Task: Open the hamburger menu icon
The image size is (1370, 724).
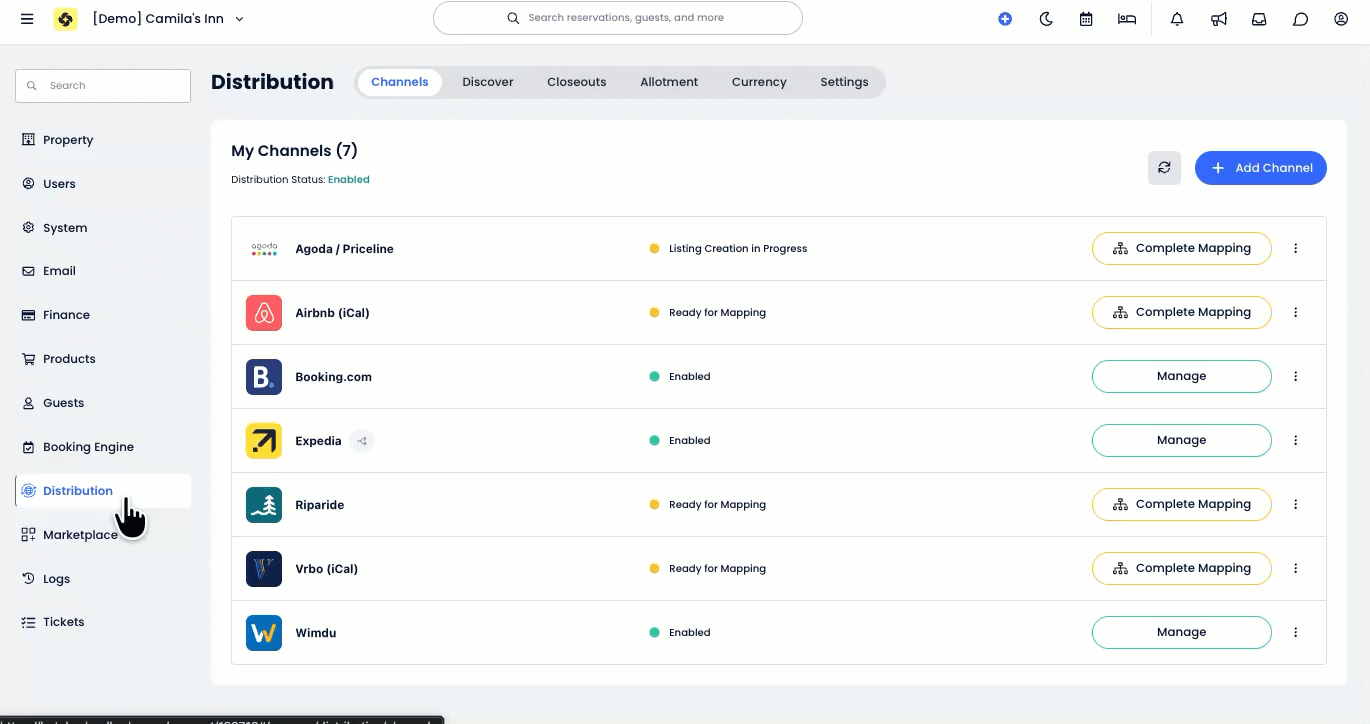Action: (27, 19)
